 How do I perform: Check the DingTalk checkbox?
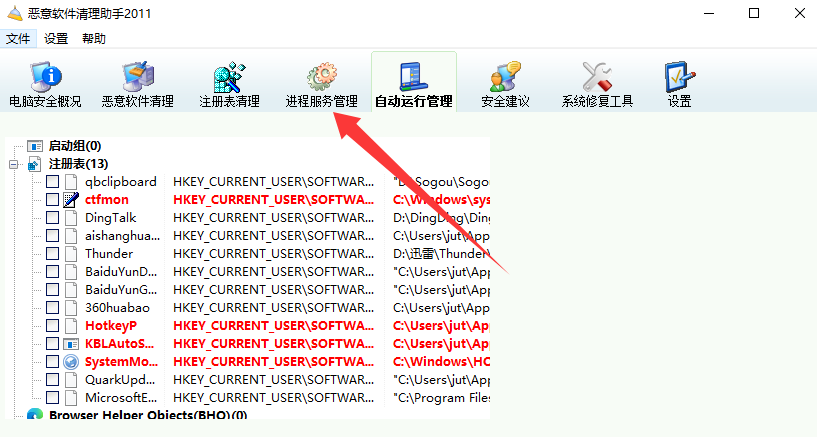coord(52,218)
